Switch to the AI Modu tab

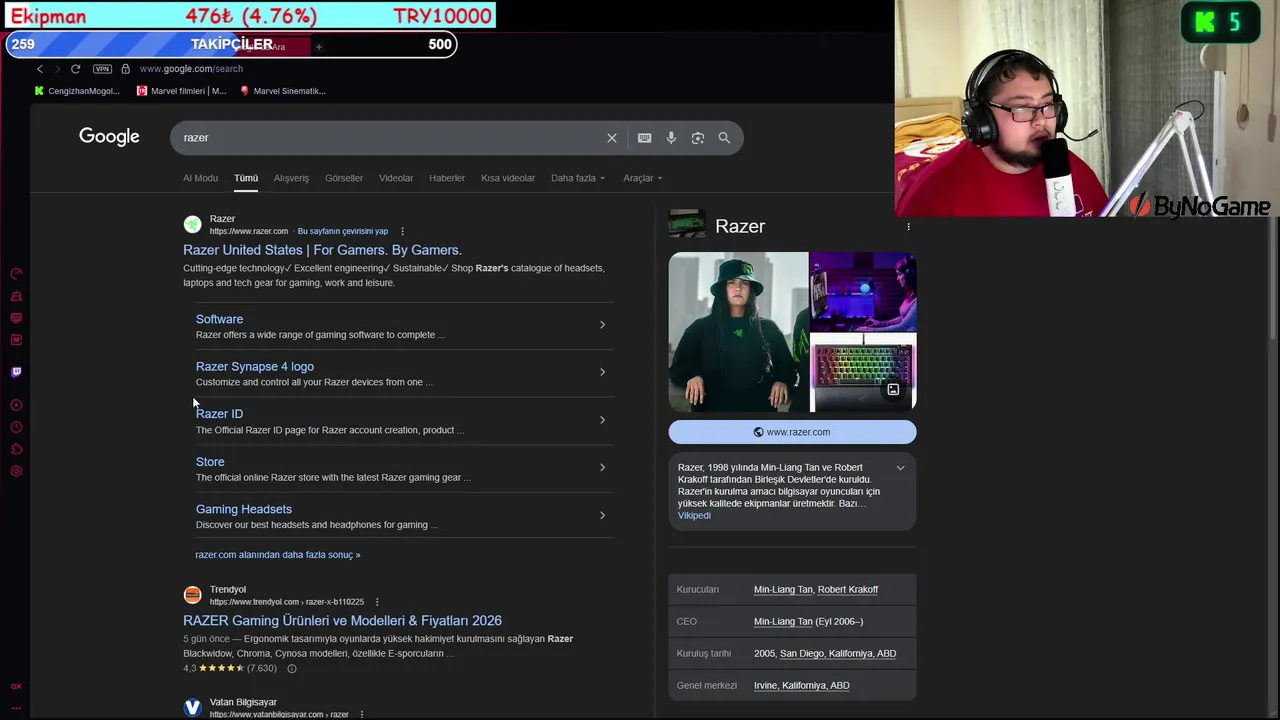click(x=200, y=178)
